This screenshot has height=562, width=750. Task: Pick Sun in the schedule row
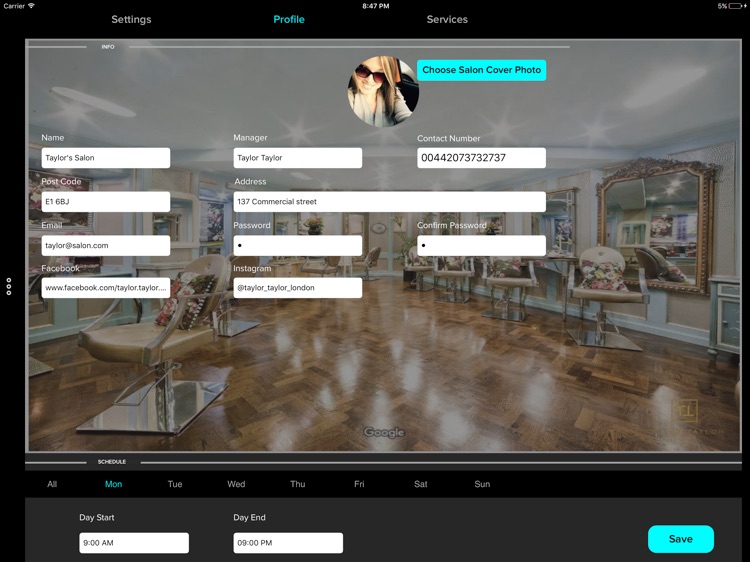tap(482, 484)
